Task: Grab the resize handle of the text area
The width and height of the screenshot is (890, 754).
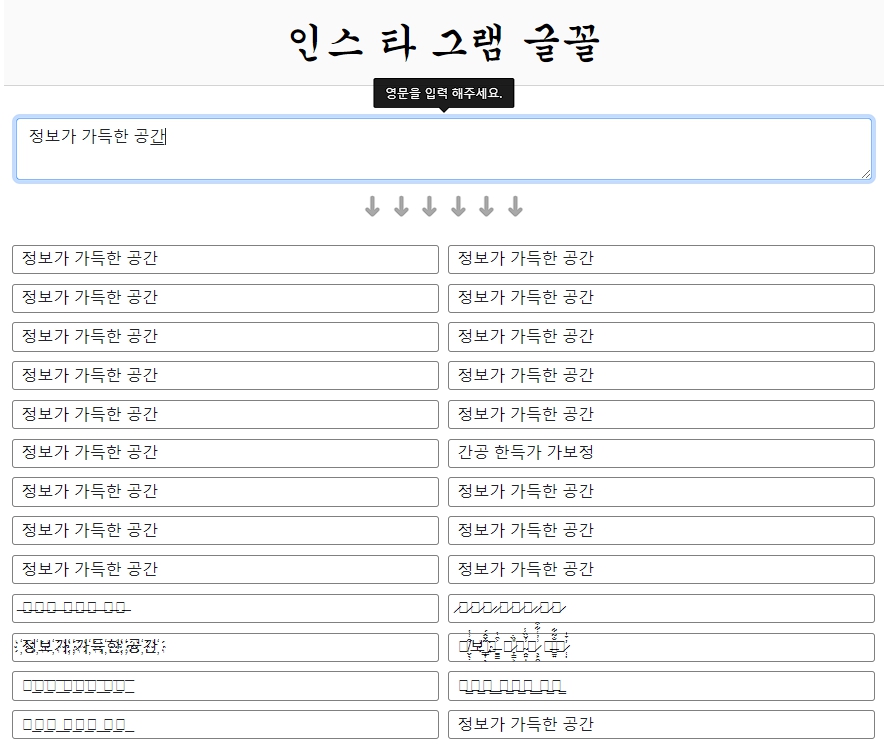Action: click(x=866, y=174)
